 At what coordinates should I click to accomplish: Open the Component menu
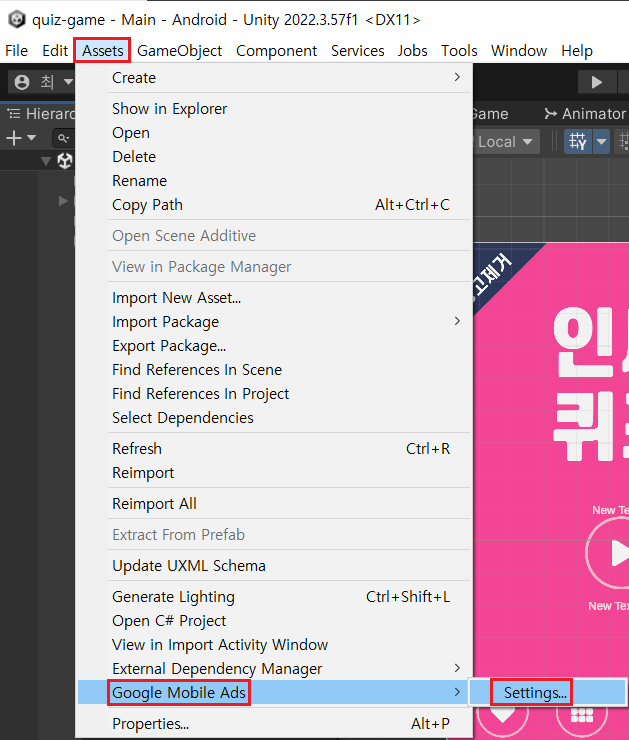coord(276,50)
